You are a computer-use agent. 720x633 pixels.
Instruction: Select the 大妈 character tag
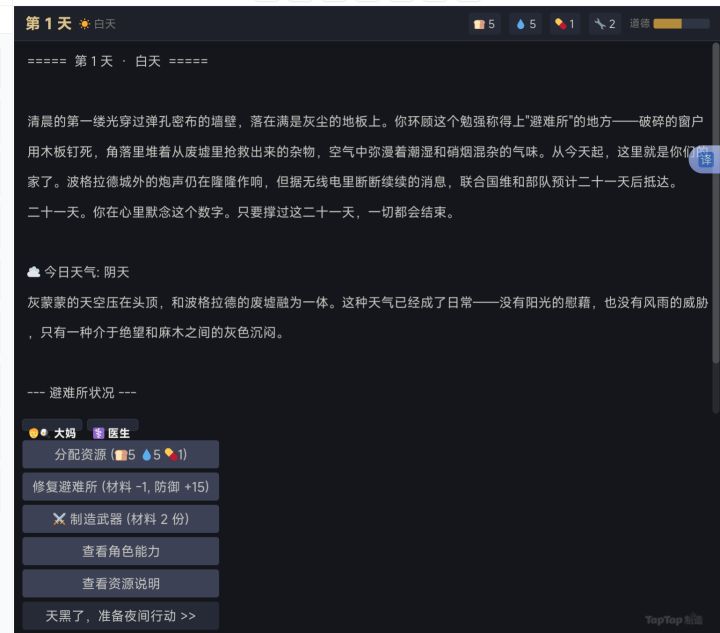coord(53,432)
